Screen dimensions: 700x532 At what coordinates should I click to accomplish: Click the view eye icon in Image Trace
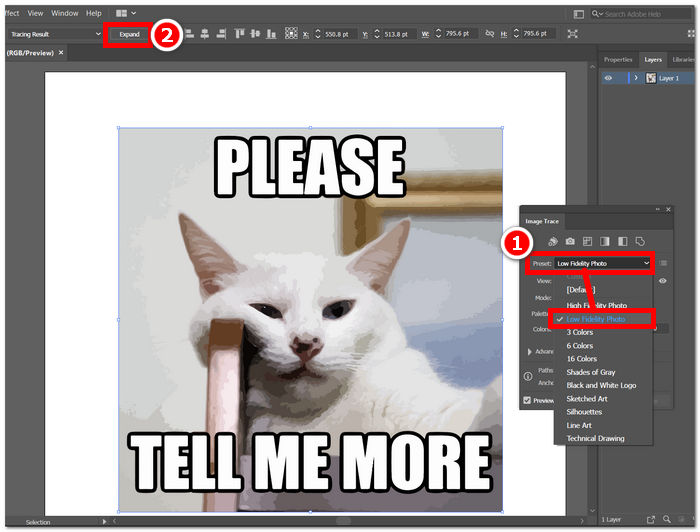663,281
